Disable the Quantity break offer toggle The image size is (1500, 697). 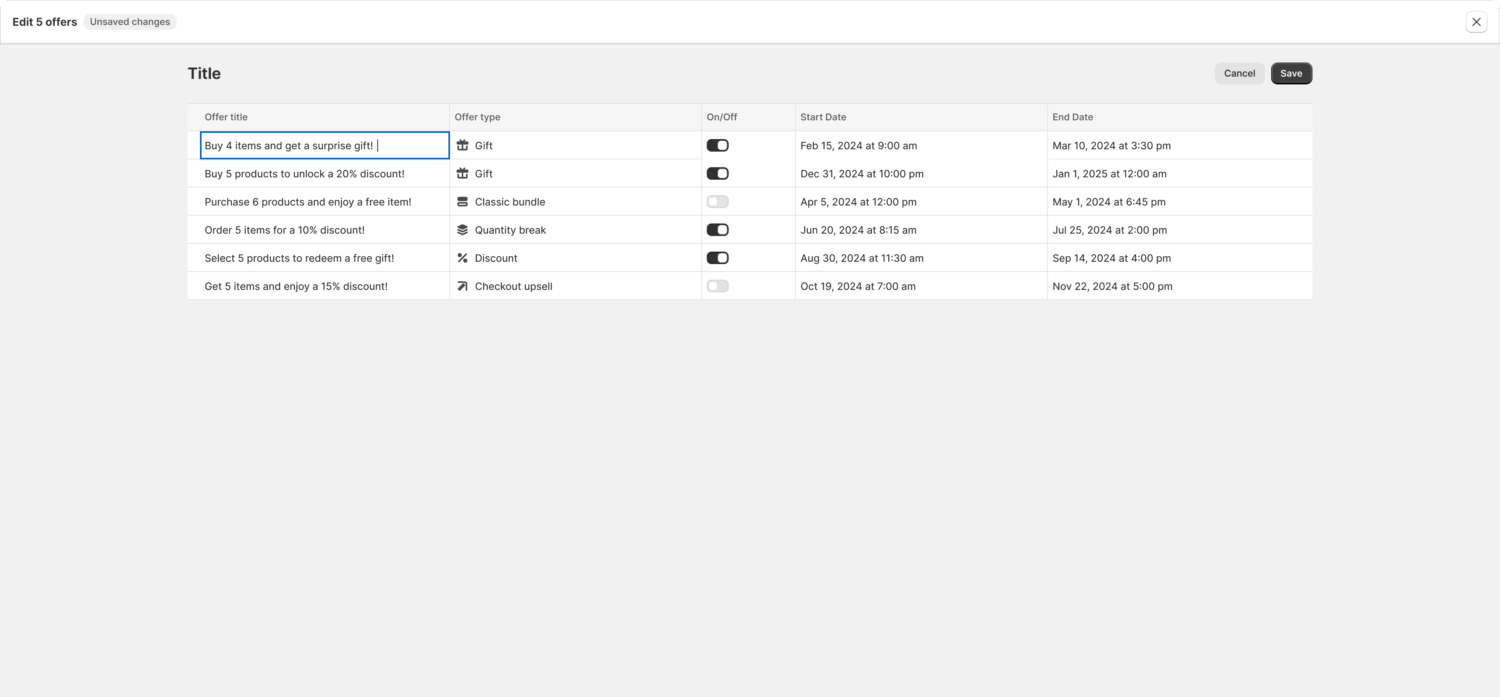click(x=717, y=230)
